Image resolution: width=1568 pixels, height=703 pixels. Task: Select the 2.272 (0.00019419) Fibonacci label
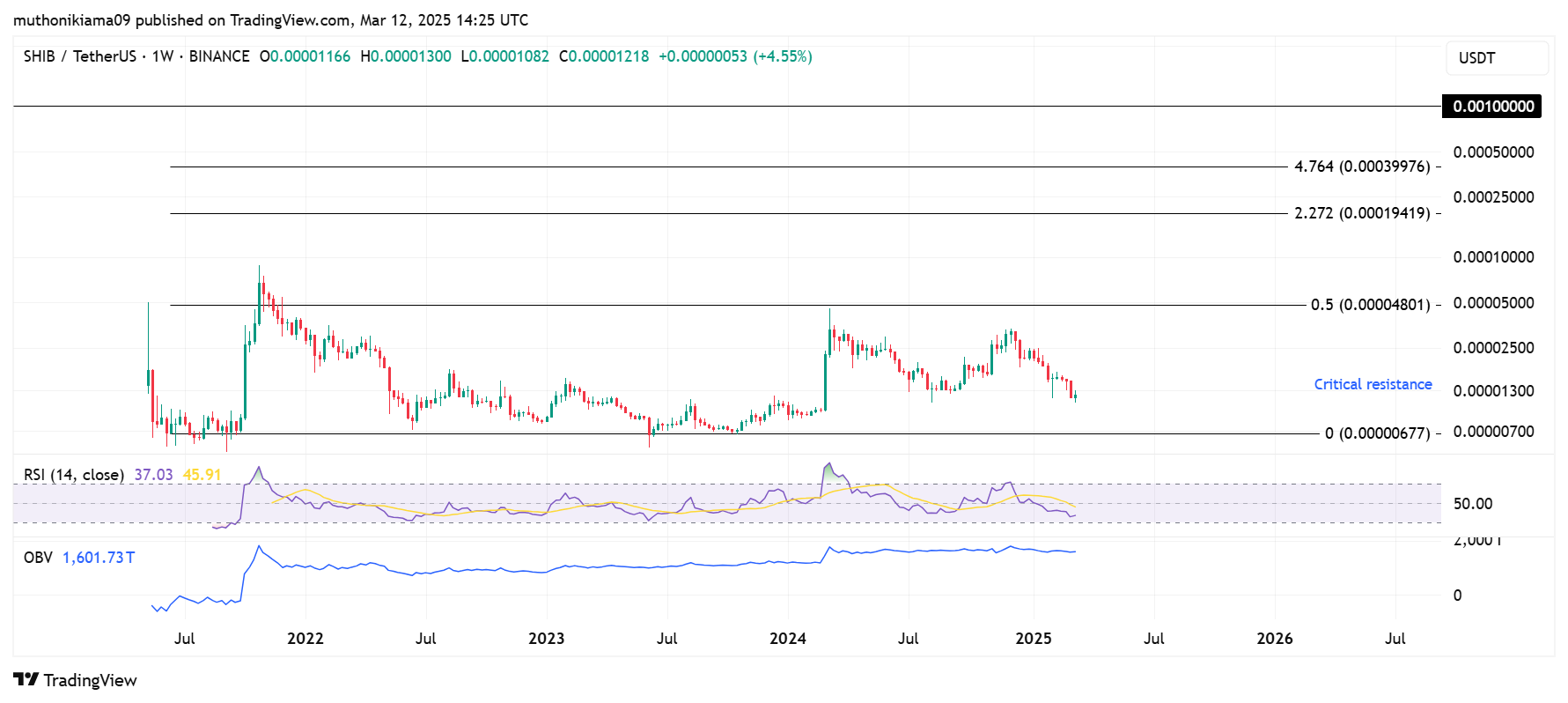click(x=1362, y=213)
